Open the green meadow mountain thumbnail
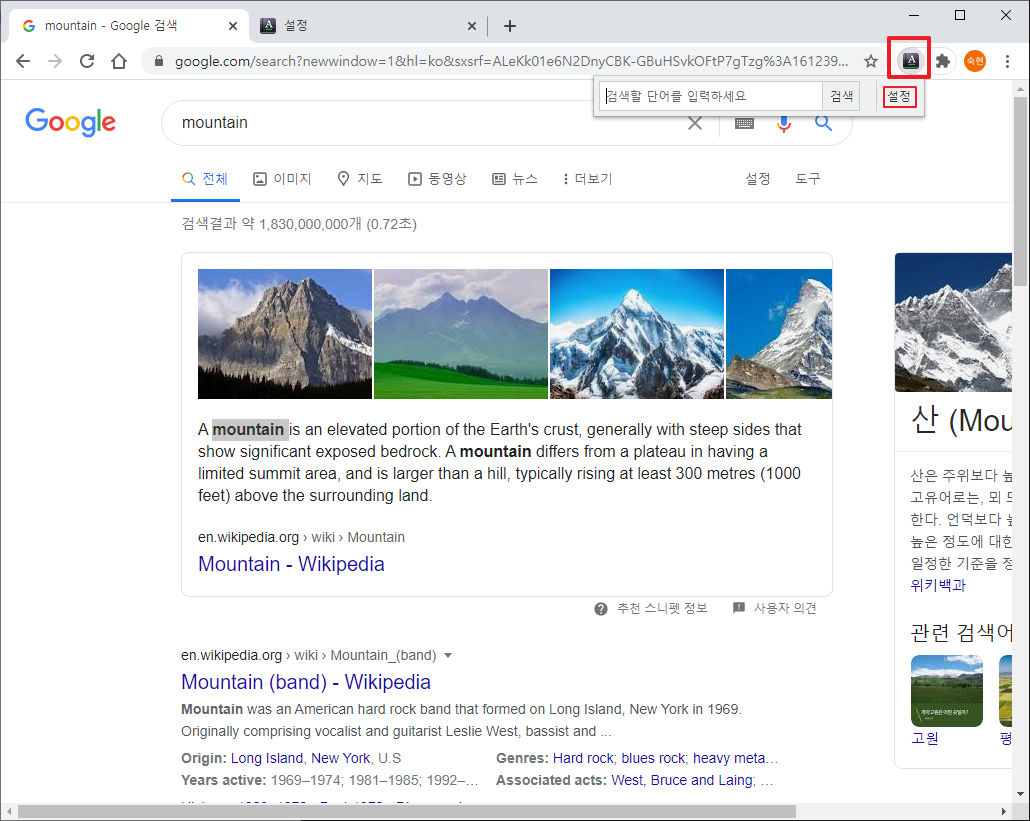This screenshot has height=821, width=1030. click(x=460, y=334)
